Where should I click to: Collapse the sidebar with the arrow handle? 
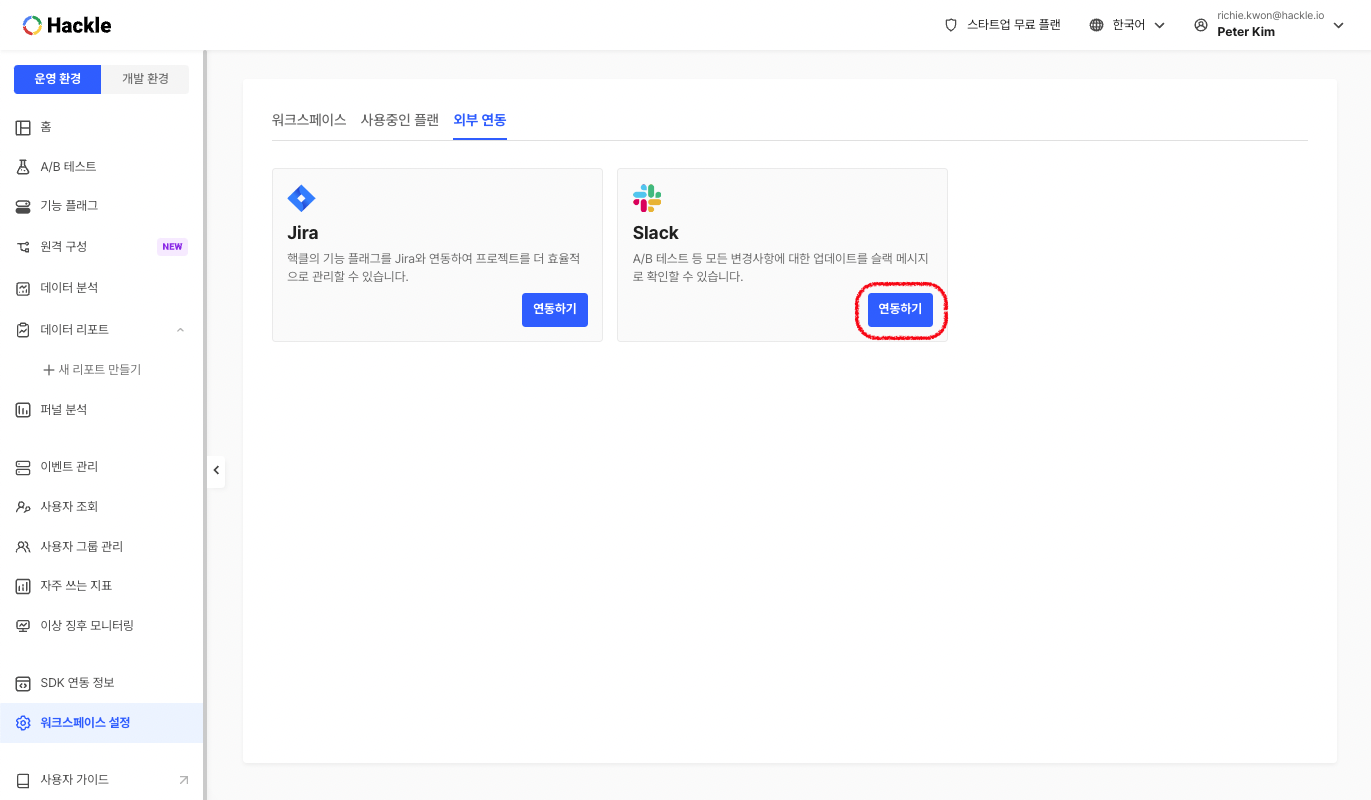216,470
